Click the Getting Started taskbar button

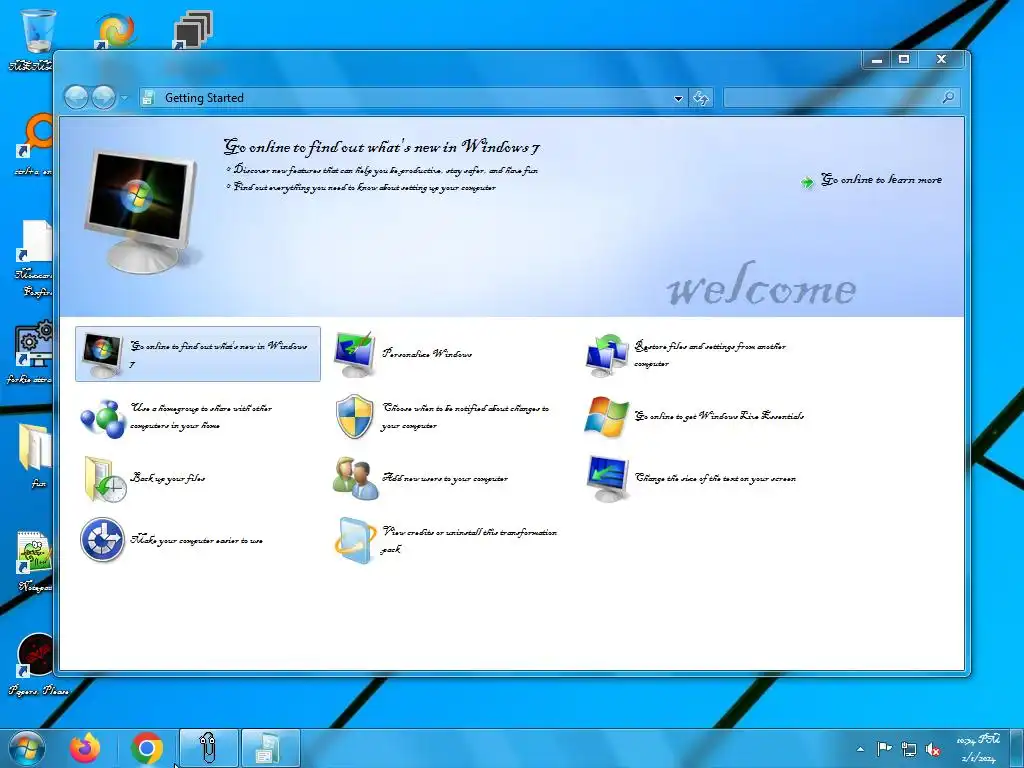point(270,748)
